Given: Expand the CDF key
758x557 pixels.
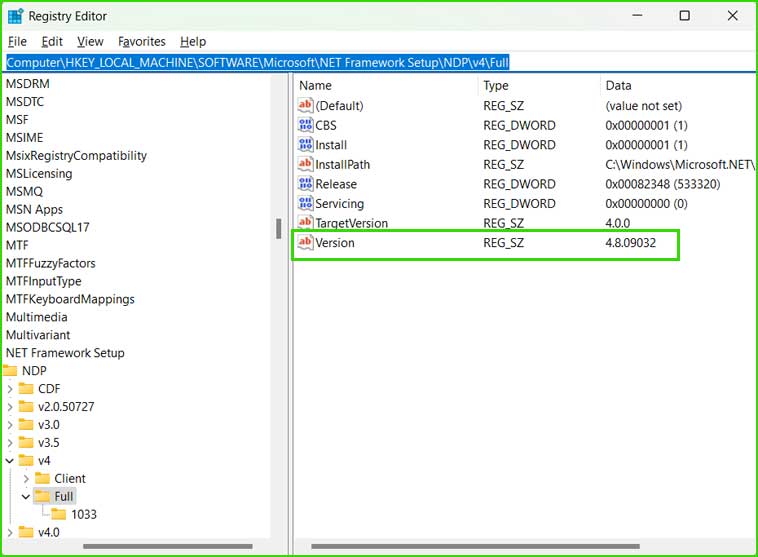Looking at the screenshot, I should [x=10, y=389].
